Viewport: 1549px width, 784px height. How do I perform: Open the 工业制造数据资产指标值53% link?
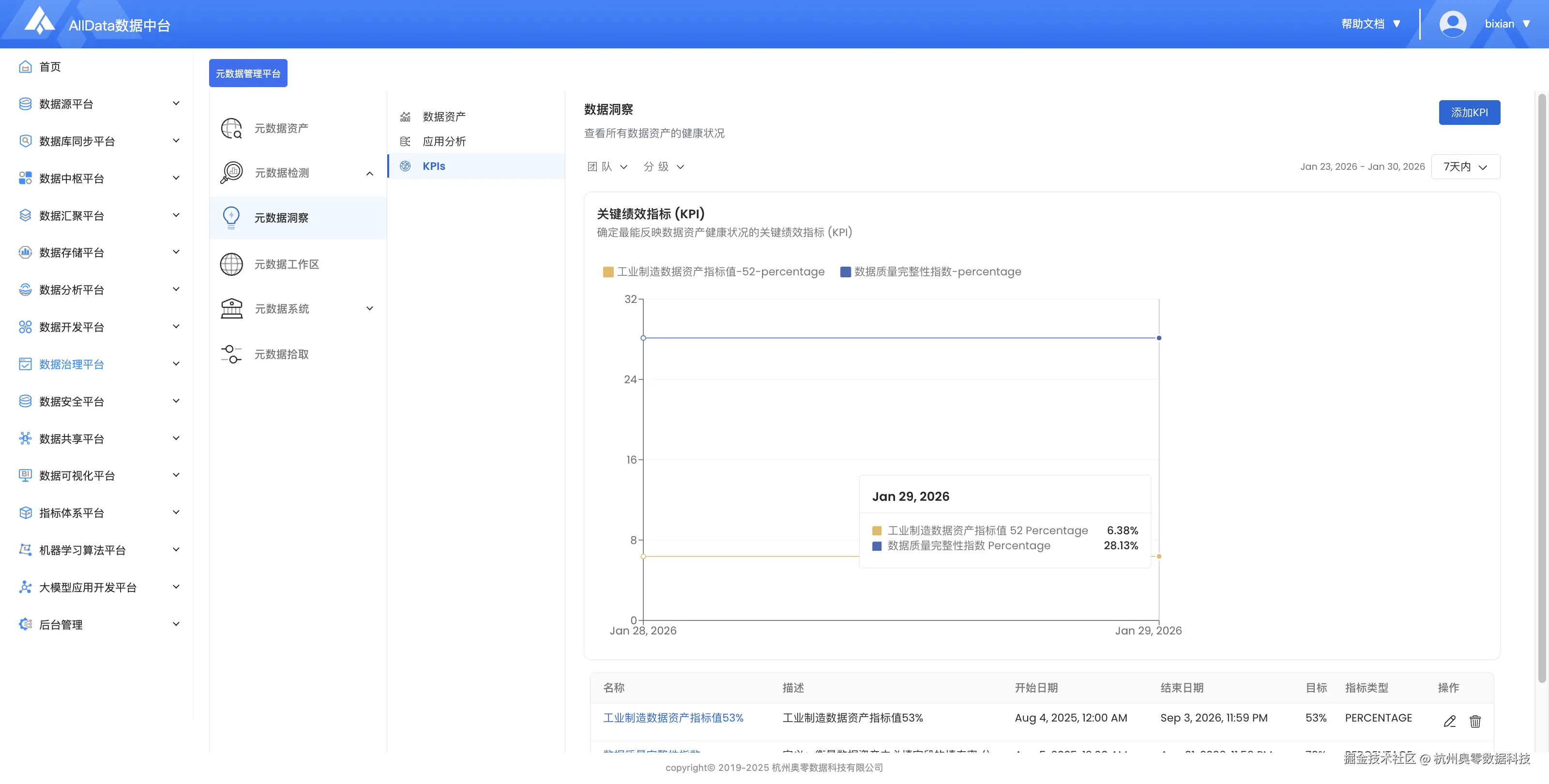click(x=673, y=717)
